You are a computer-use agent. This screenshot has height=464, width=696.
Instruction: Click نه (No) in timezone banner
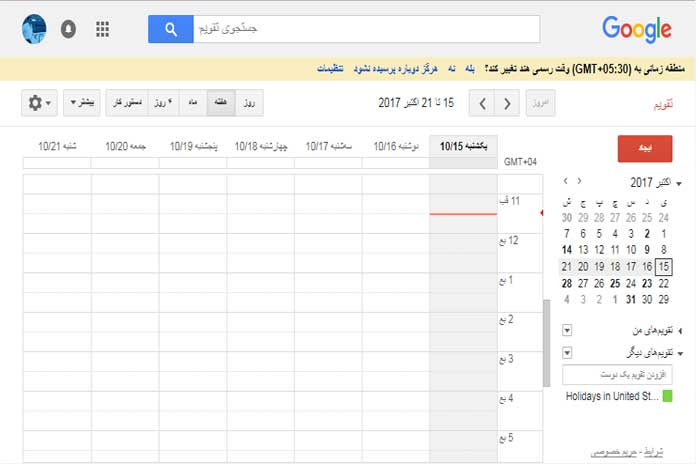[451, 69]
